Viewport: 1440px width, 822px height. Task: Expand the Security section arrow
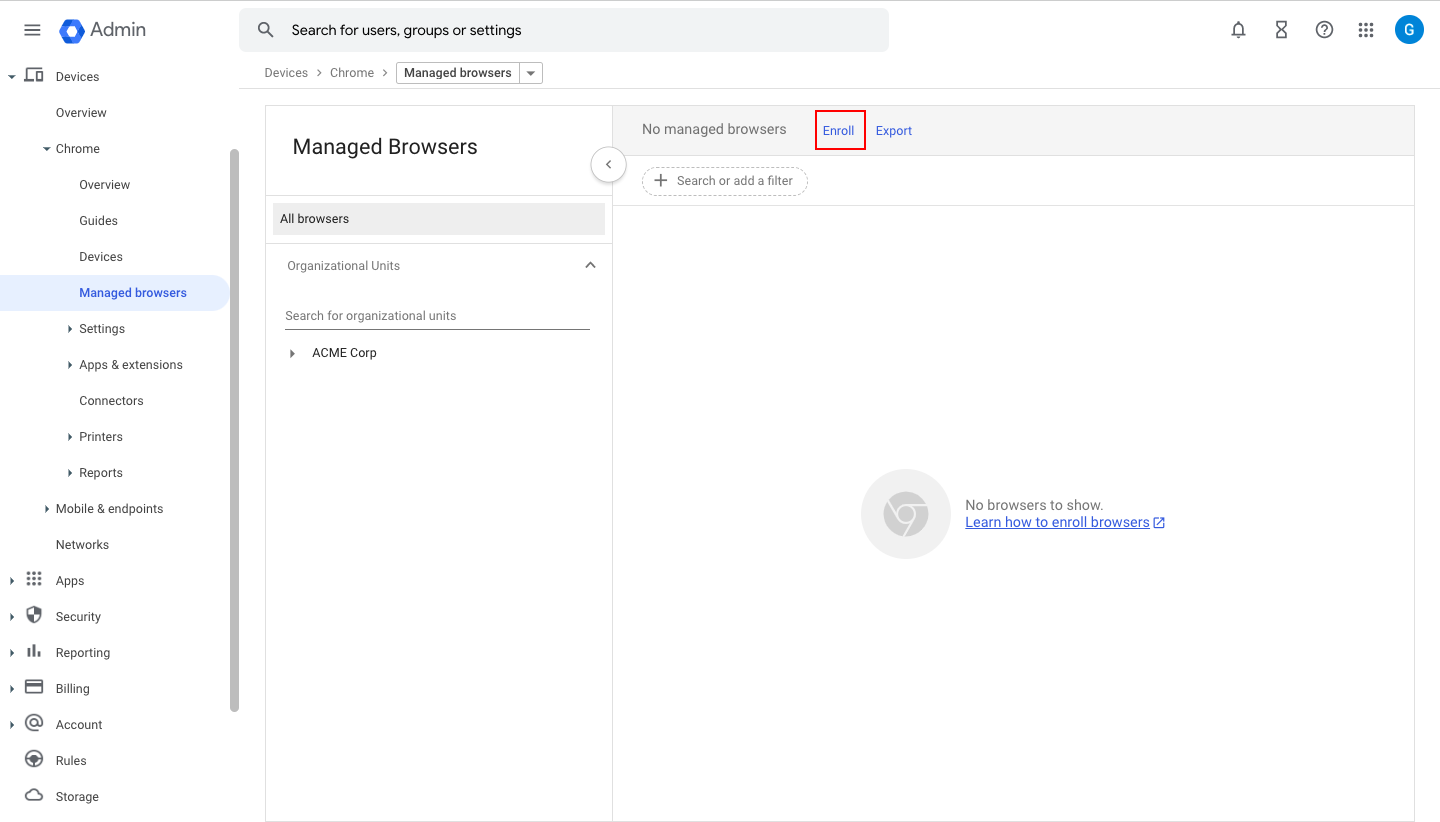tap(11, 617)
